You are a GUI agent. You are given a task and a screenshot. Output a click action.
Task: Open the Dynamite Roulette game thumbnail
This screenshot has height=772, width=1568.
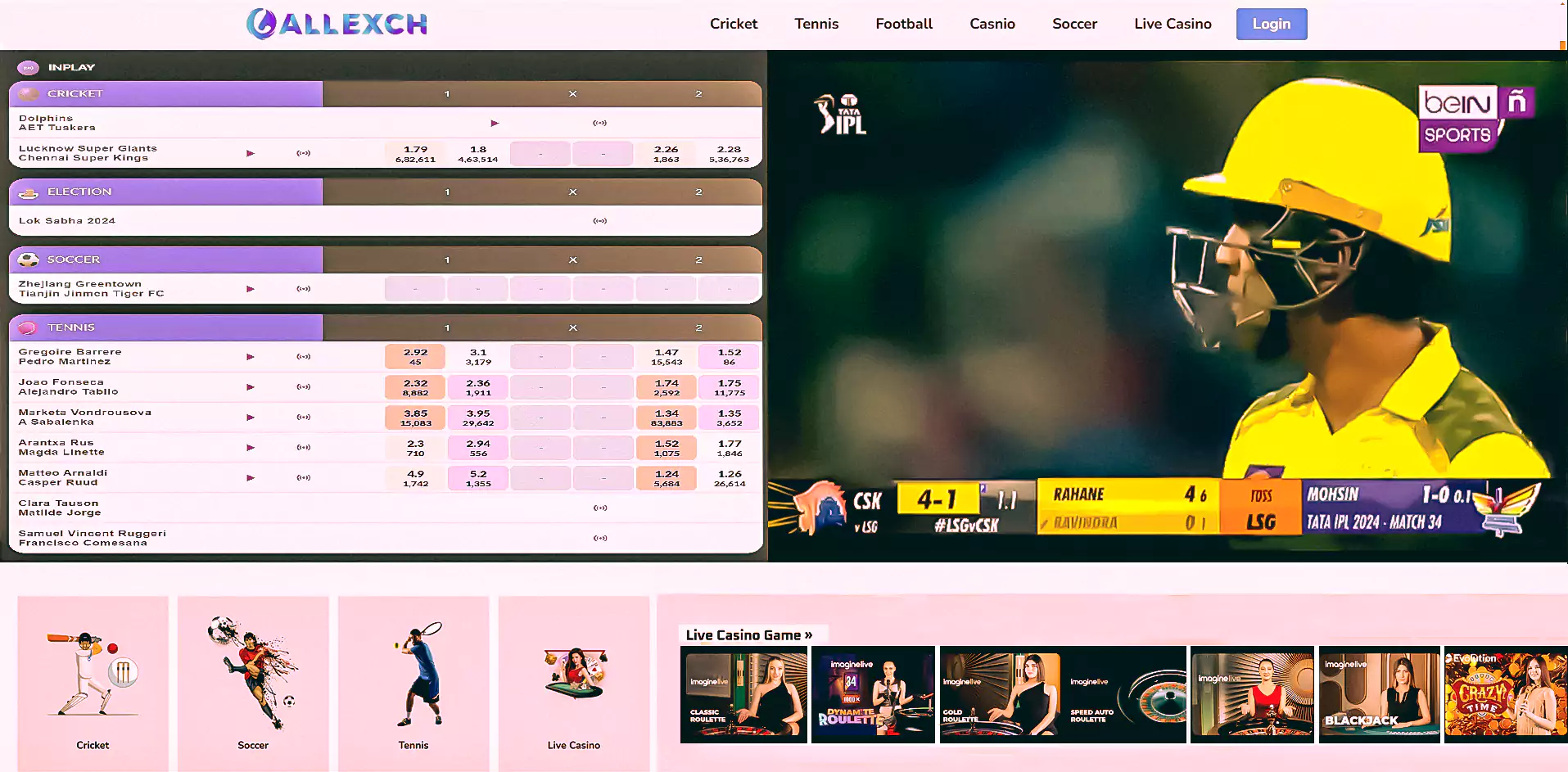873,694
